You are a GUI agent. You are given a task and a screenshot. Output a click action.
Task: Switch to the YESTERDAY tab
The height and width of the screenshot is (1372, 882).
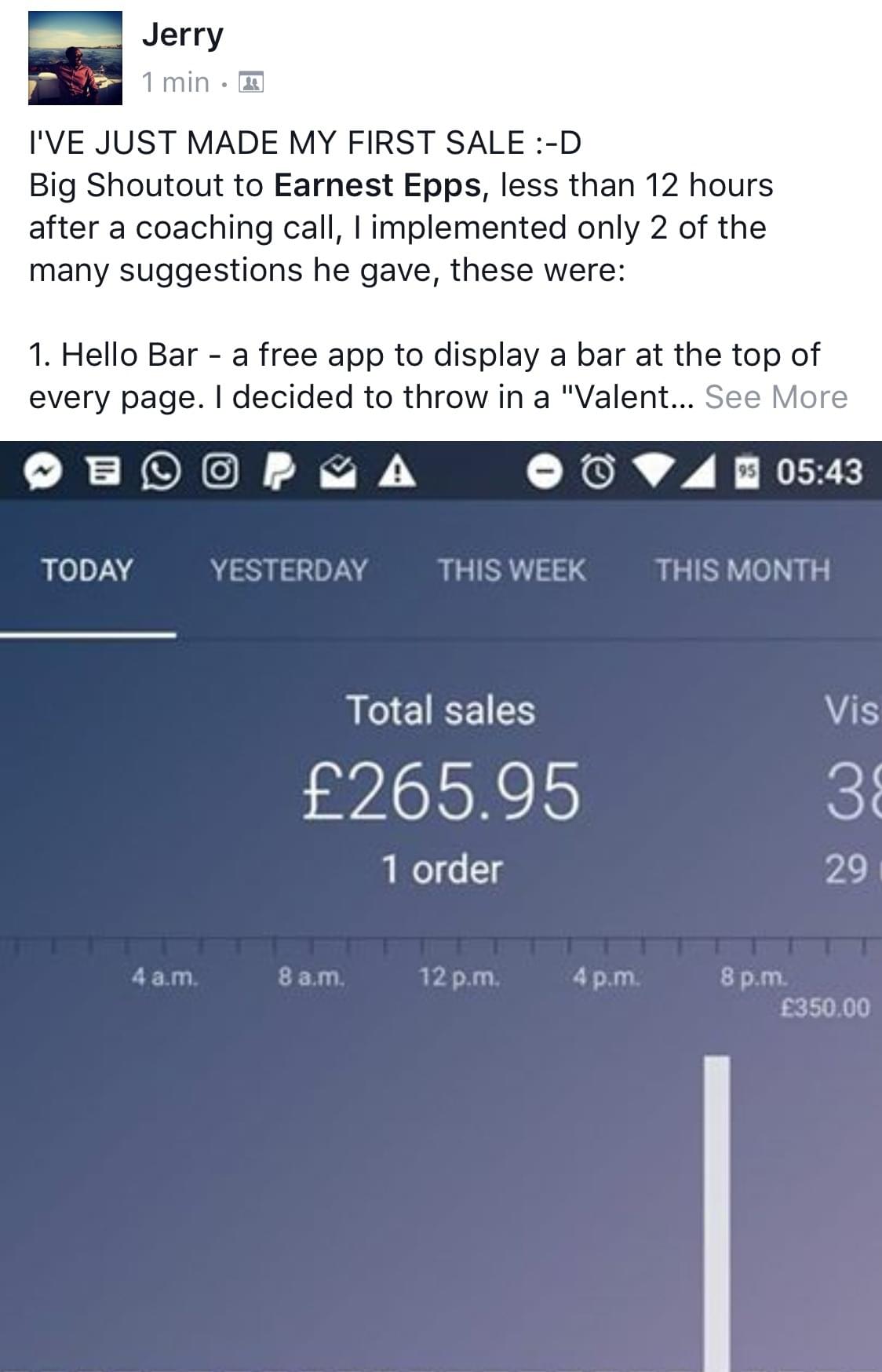tap(289, 571)
